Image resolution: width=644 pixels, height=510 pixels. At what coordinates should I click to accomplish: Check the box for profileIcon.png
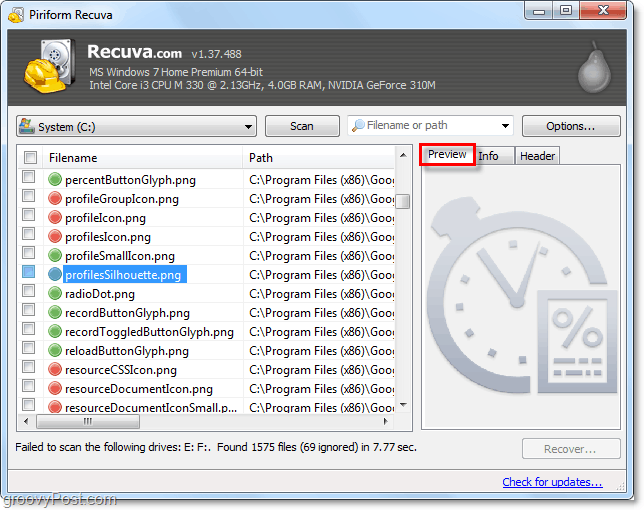click(28, 214)
